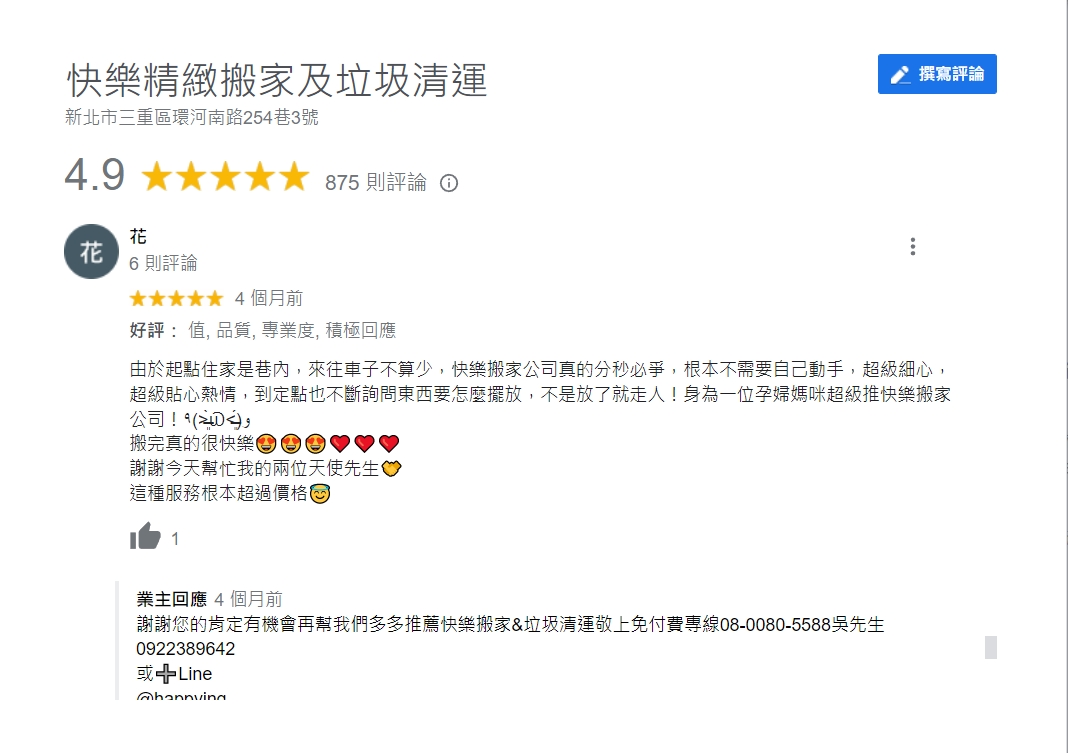Click the overall 4.9 gold star rating

pyautogui.click(x=225, y=177)
